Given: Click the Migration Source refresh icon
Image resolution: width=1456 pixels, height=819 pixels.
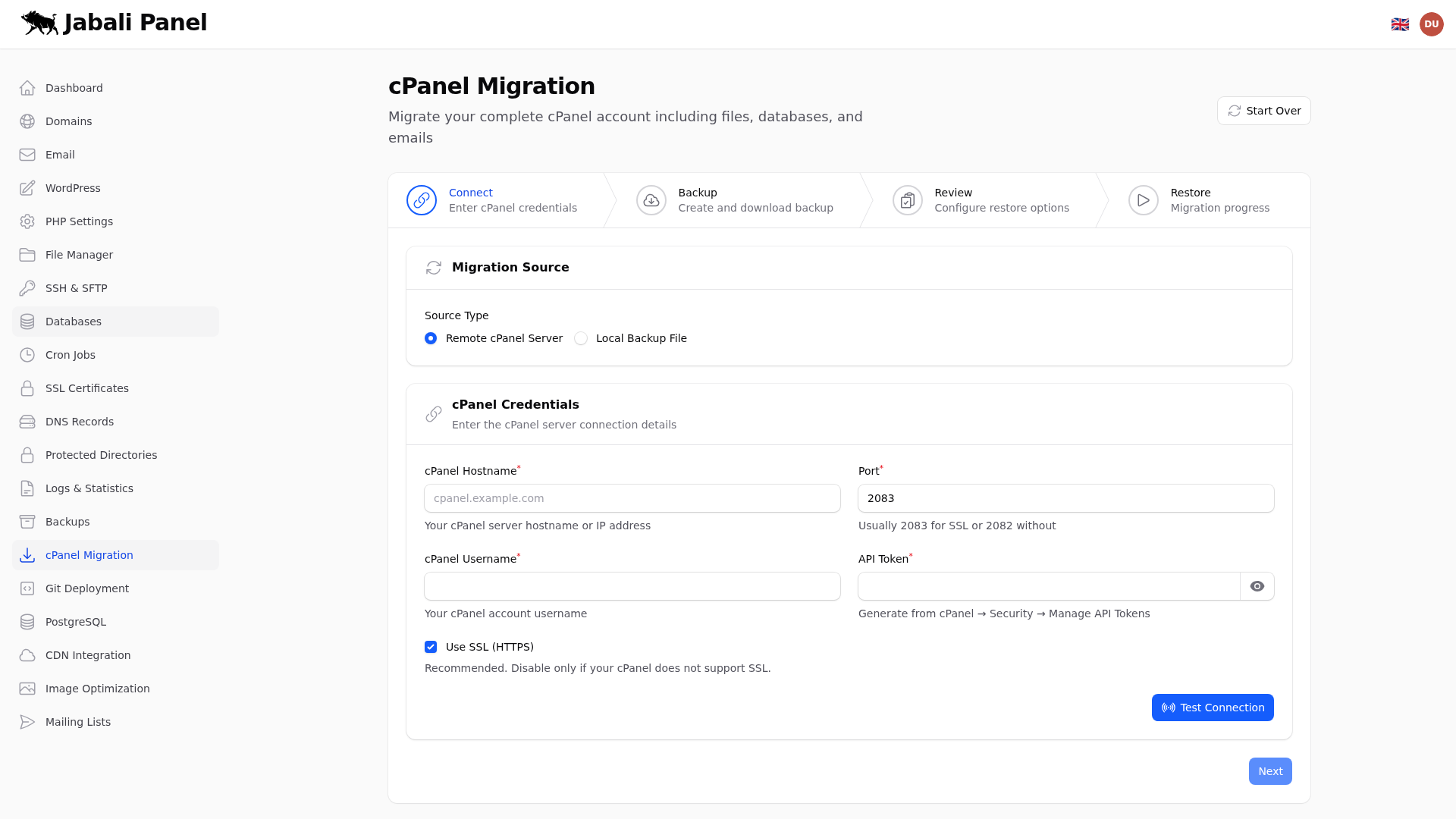Looking at the screenshot, I should (434, 268).
